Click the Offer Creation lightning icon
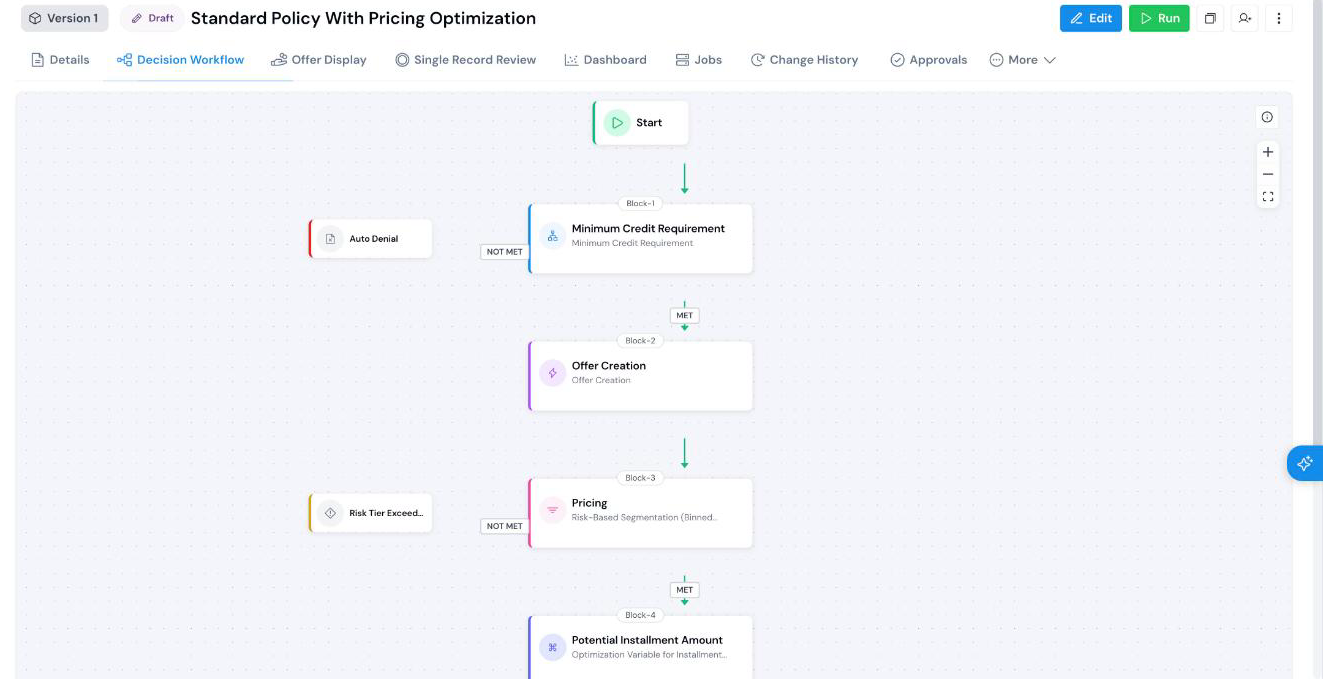The height and width of the screenshot is (679, 1323). point(552,373)
